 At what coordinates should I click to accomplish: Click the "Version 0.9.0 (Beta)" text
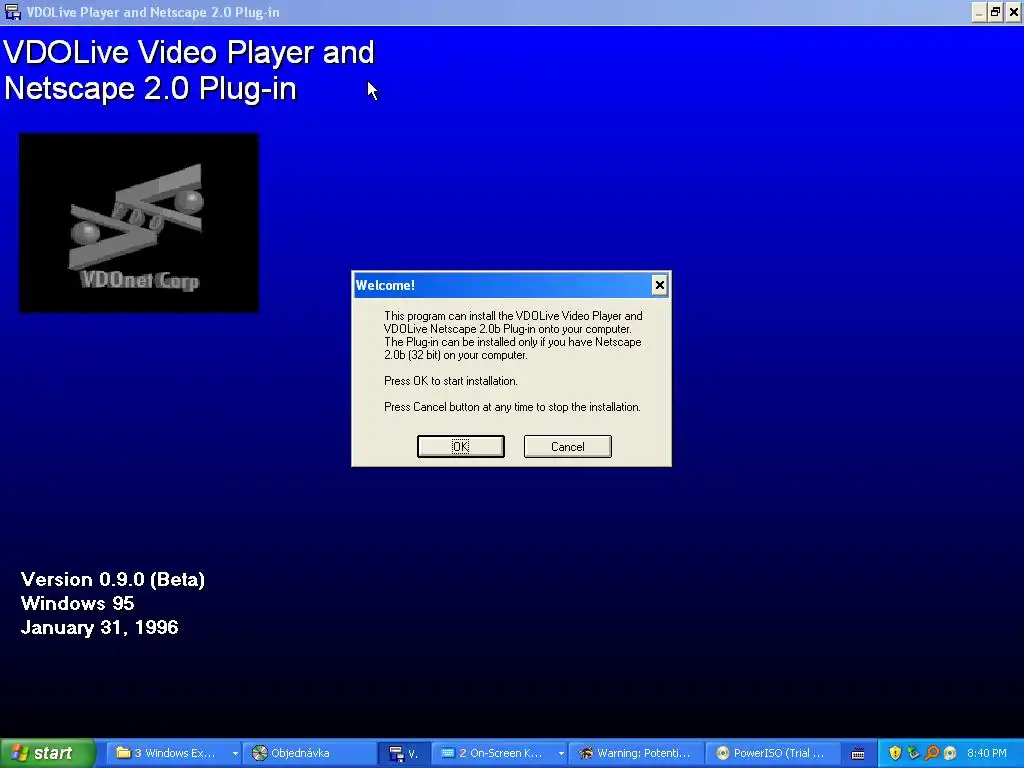113,579
